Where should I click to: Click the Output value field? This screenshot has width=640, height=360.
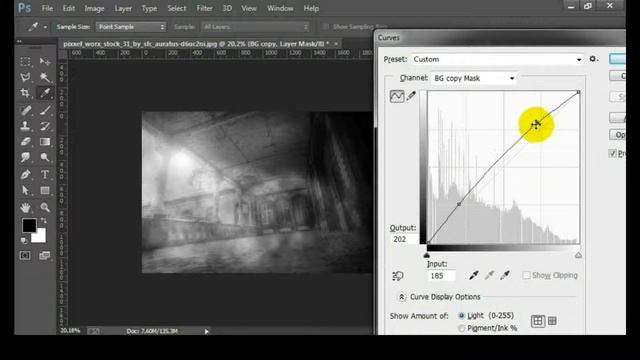[x=404, y=239]
